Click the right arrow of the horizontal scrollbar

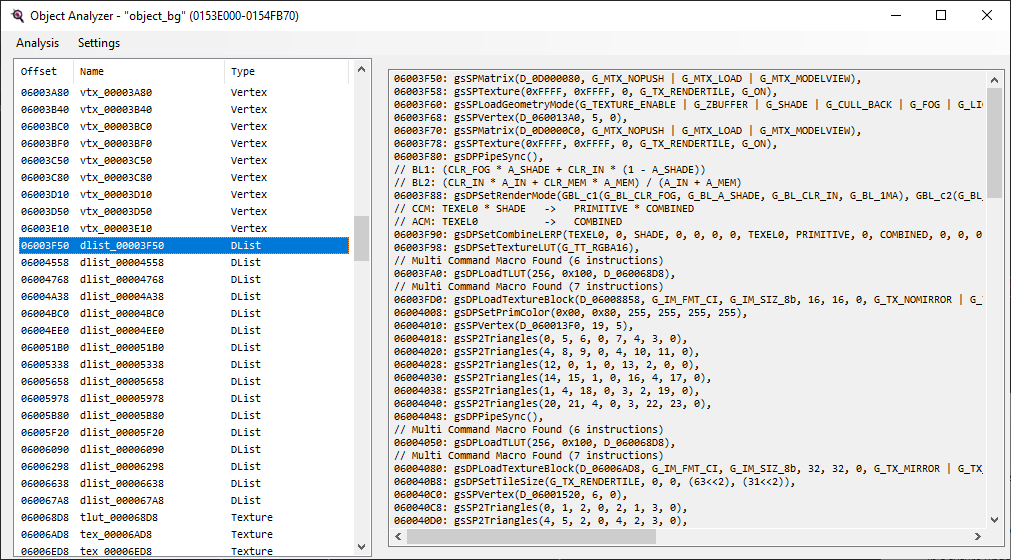point(977,537)
